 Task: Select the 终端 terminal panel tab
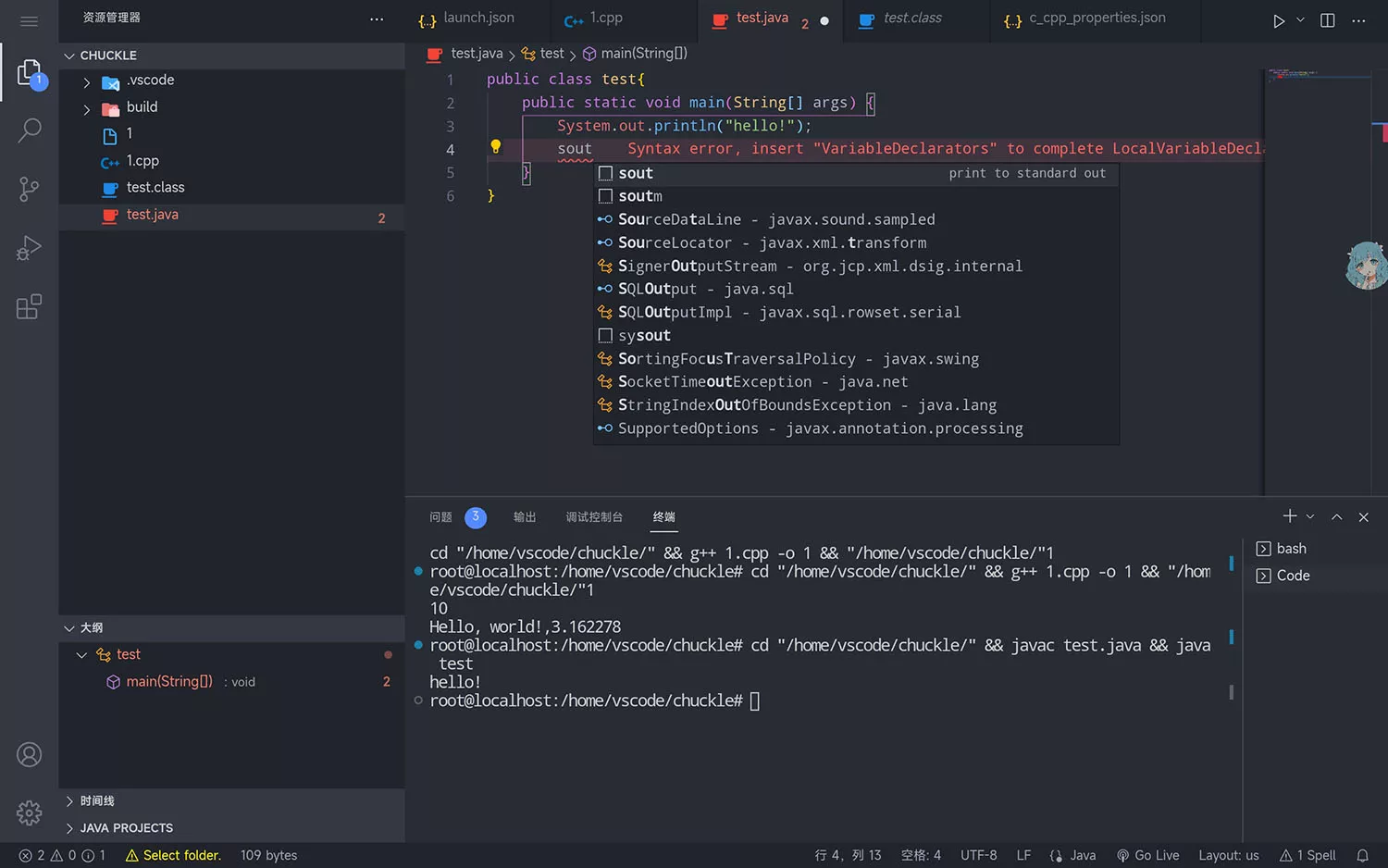tap(664, 517)
